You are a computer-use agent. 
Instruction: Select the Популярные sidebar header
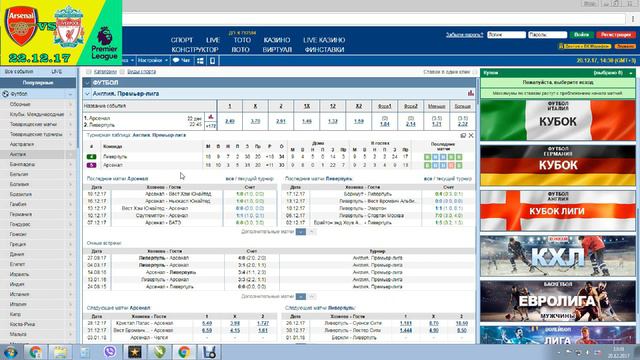[38, 83]
